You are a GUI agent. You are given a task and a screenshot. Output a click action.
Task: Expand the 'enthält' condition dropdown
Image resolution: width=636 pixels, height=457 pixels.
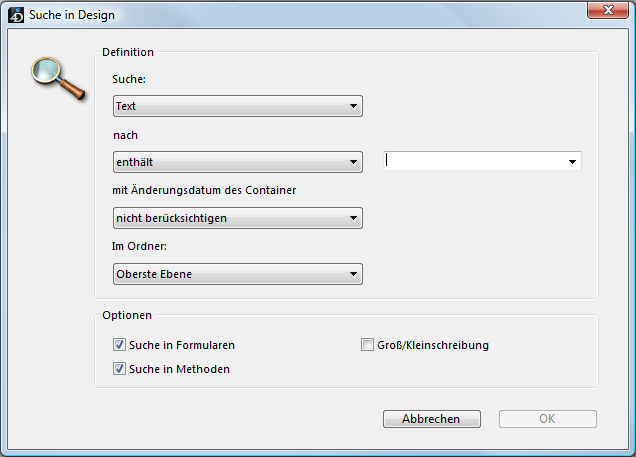click(x=237, y=161)
